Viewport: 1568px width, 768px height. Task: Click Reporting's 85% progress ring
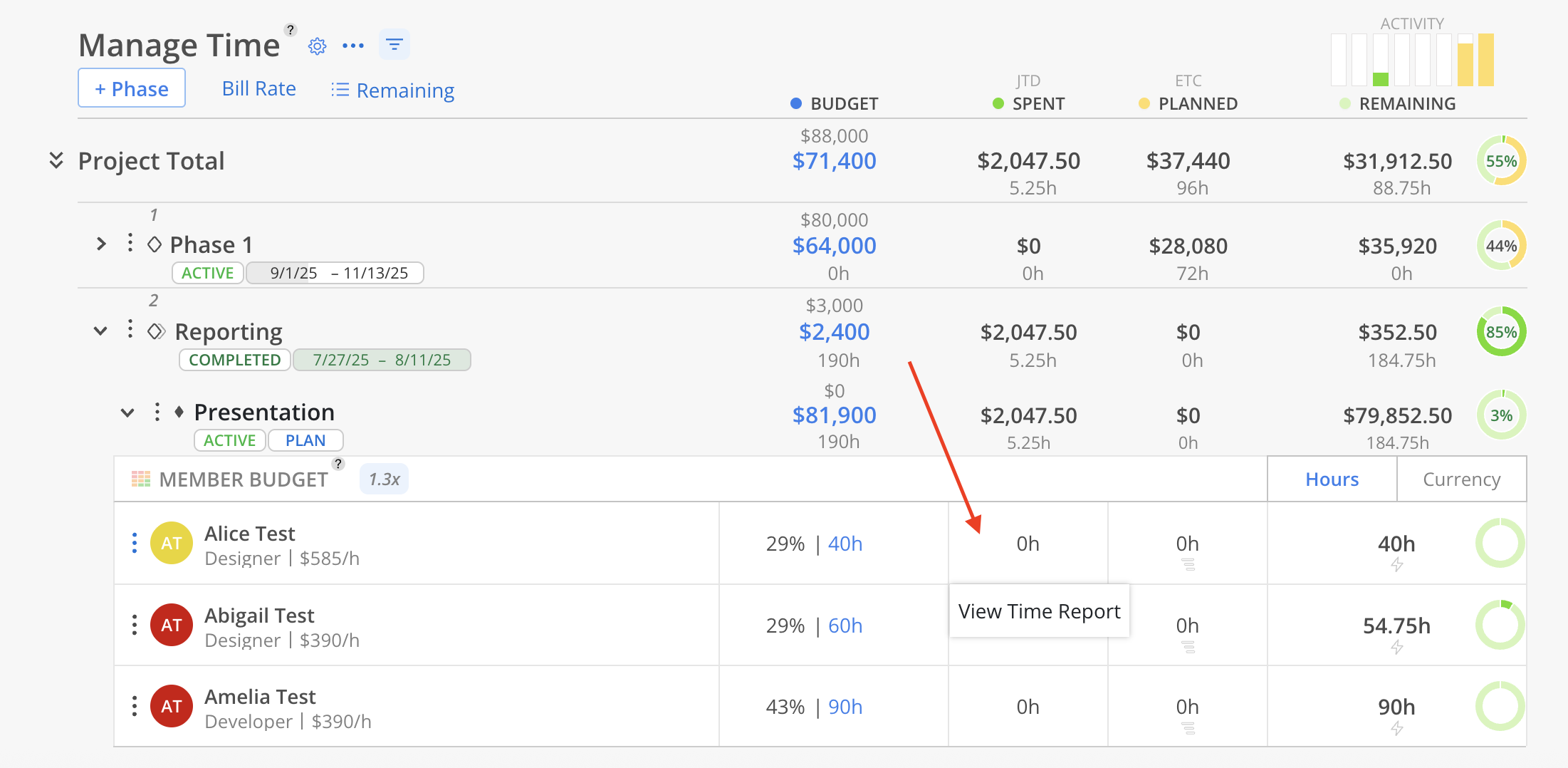click(1501, 332)
